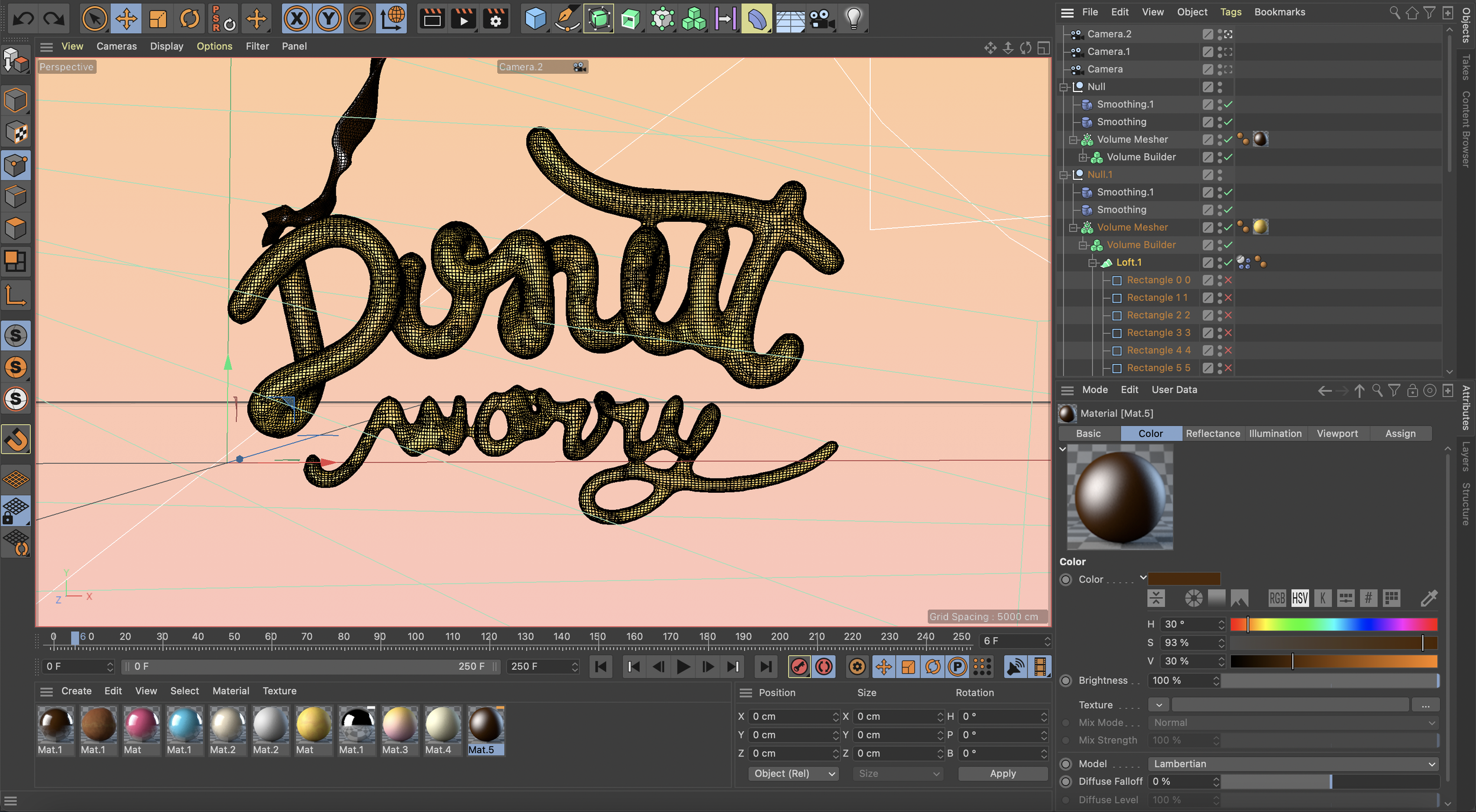
Task: Click the Cube primitive icon
Action: (535, 19)
